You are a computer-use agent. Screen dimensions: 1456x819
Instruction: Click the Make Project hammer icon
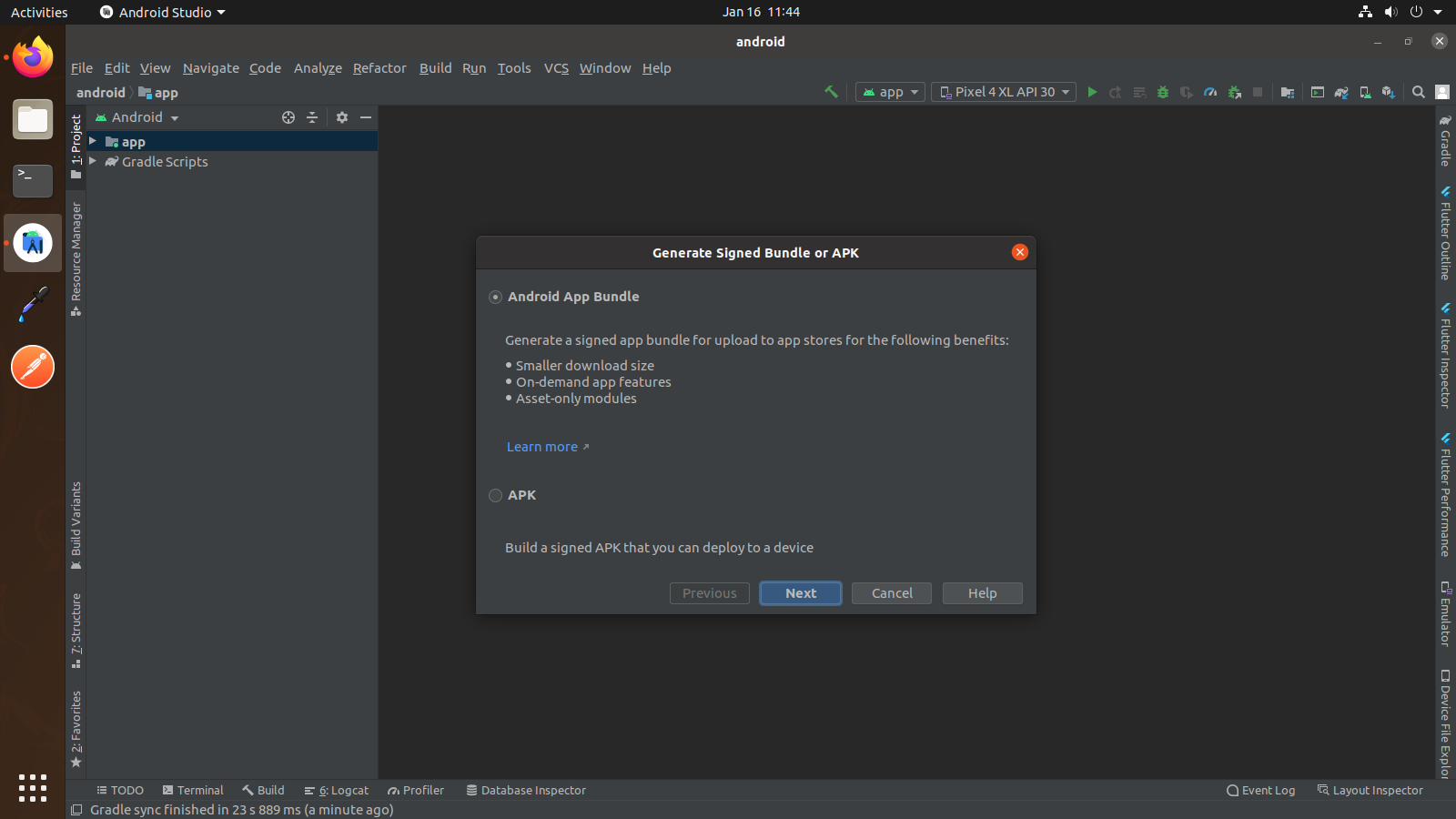[831, 92]
